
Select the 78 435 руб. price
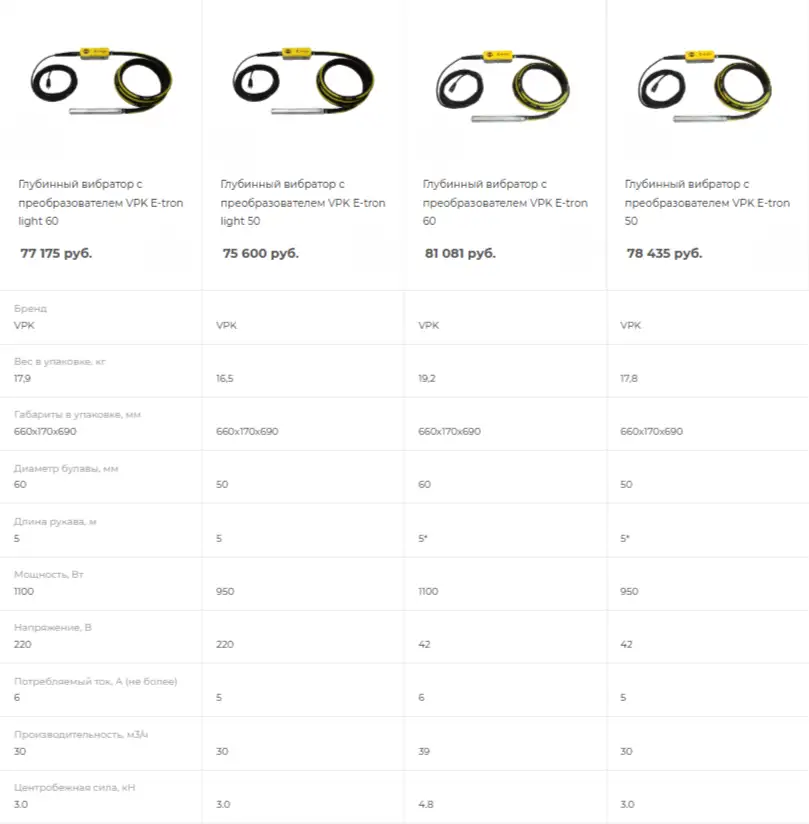click(x=664, y=254)
